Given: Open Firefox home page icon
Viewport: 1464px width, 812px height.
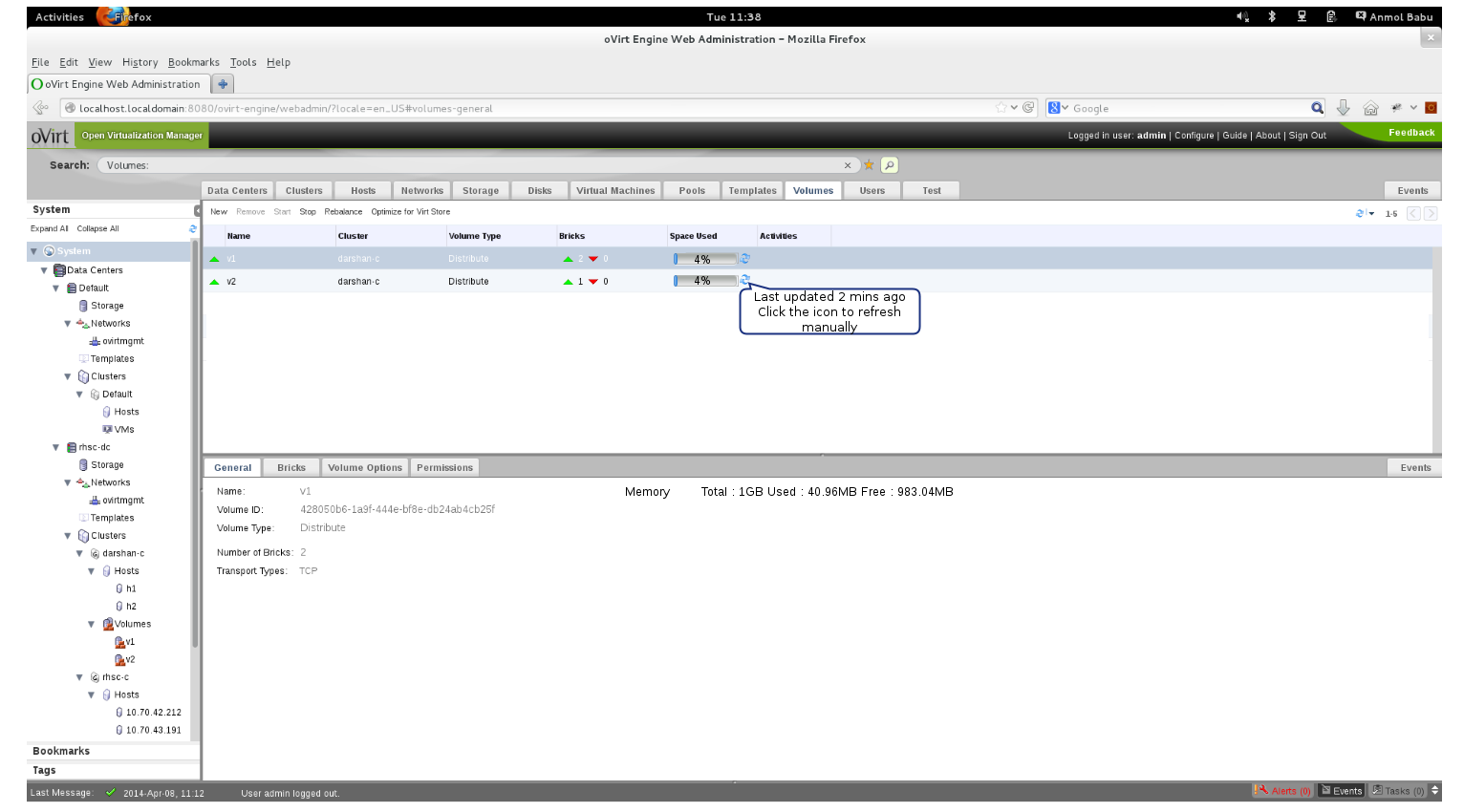Looking at the screenshot, I should coord(1370,108).
